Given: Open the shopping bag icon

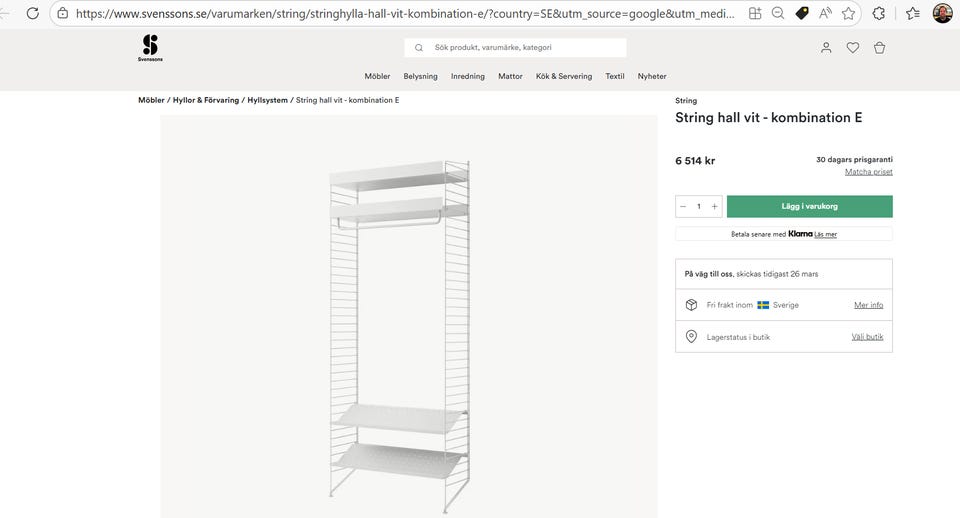Looking at the screenshot, I should click(880, 47).
